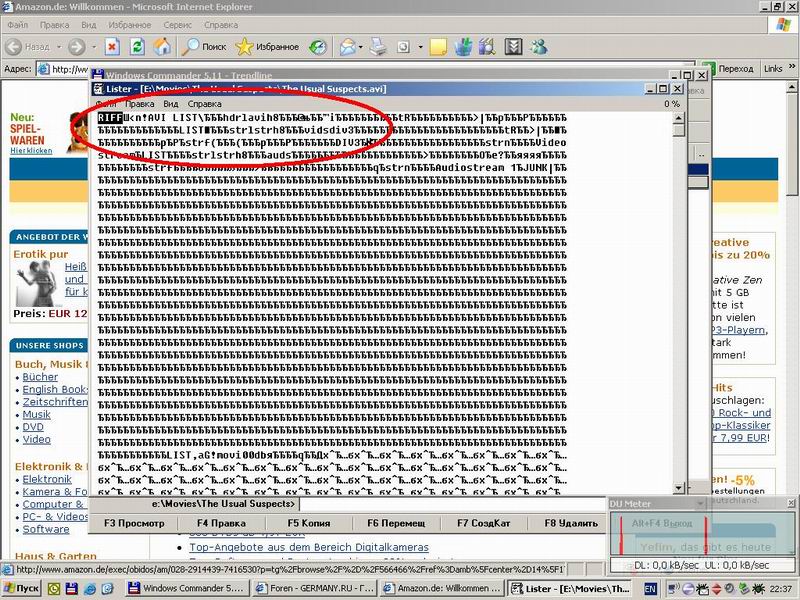Open the Вид menu in Lister window
The width and height of the screenshot is (800, 600).
[x=171, y=104]
